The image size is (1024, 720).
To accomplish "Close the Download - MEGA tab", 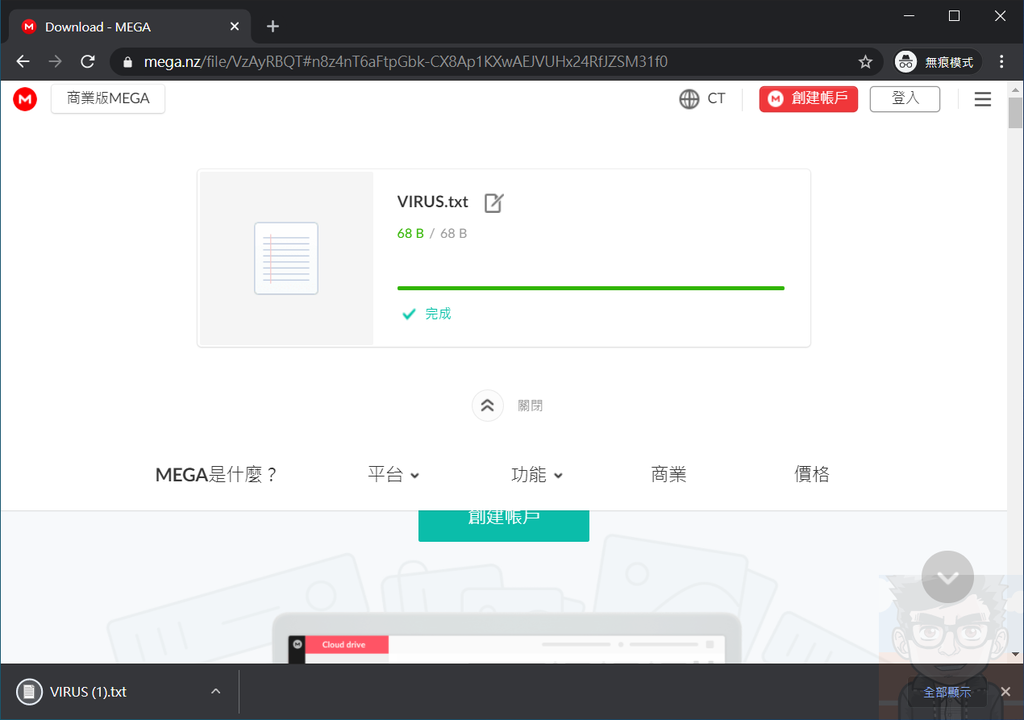I will [234, 27].
